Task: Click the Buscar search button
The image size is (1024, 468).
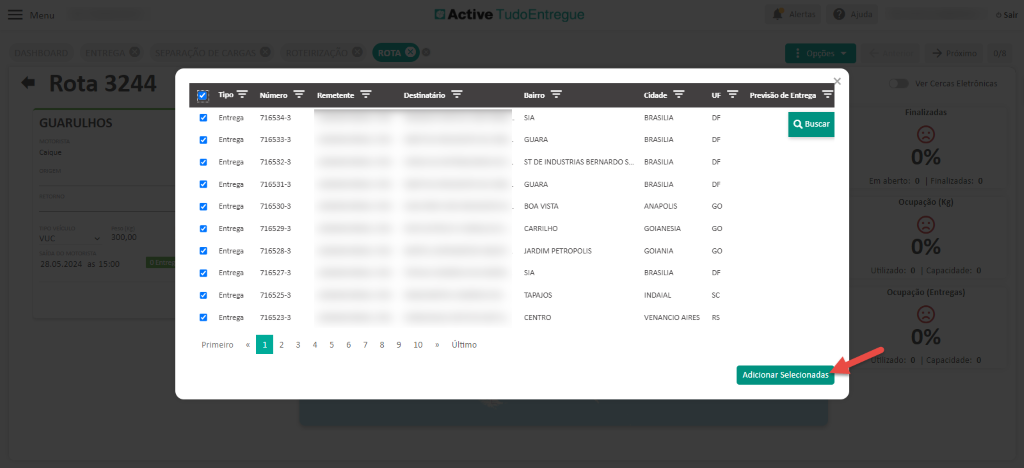Action: [x=811, y=124]
